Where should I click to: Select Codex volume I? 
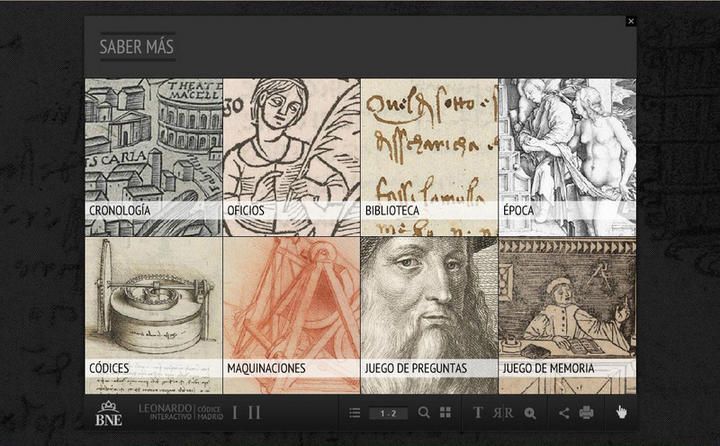coord(235,412)
